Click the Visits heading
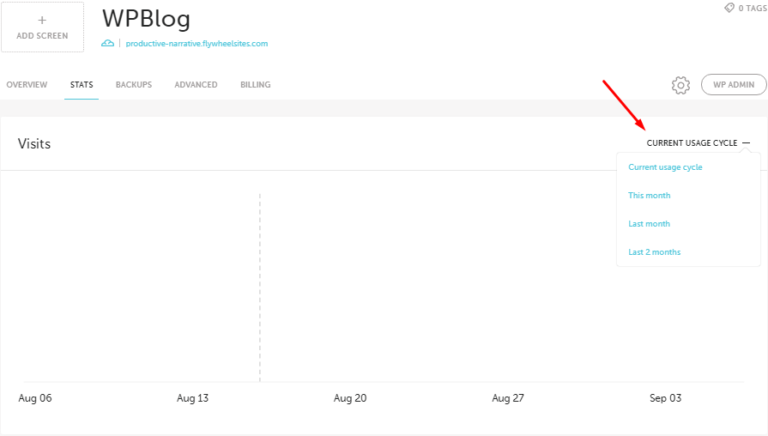 click(x=34, y=144)
